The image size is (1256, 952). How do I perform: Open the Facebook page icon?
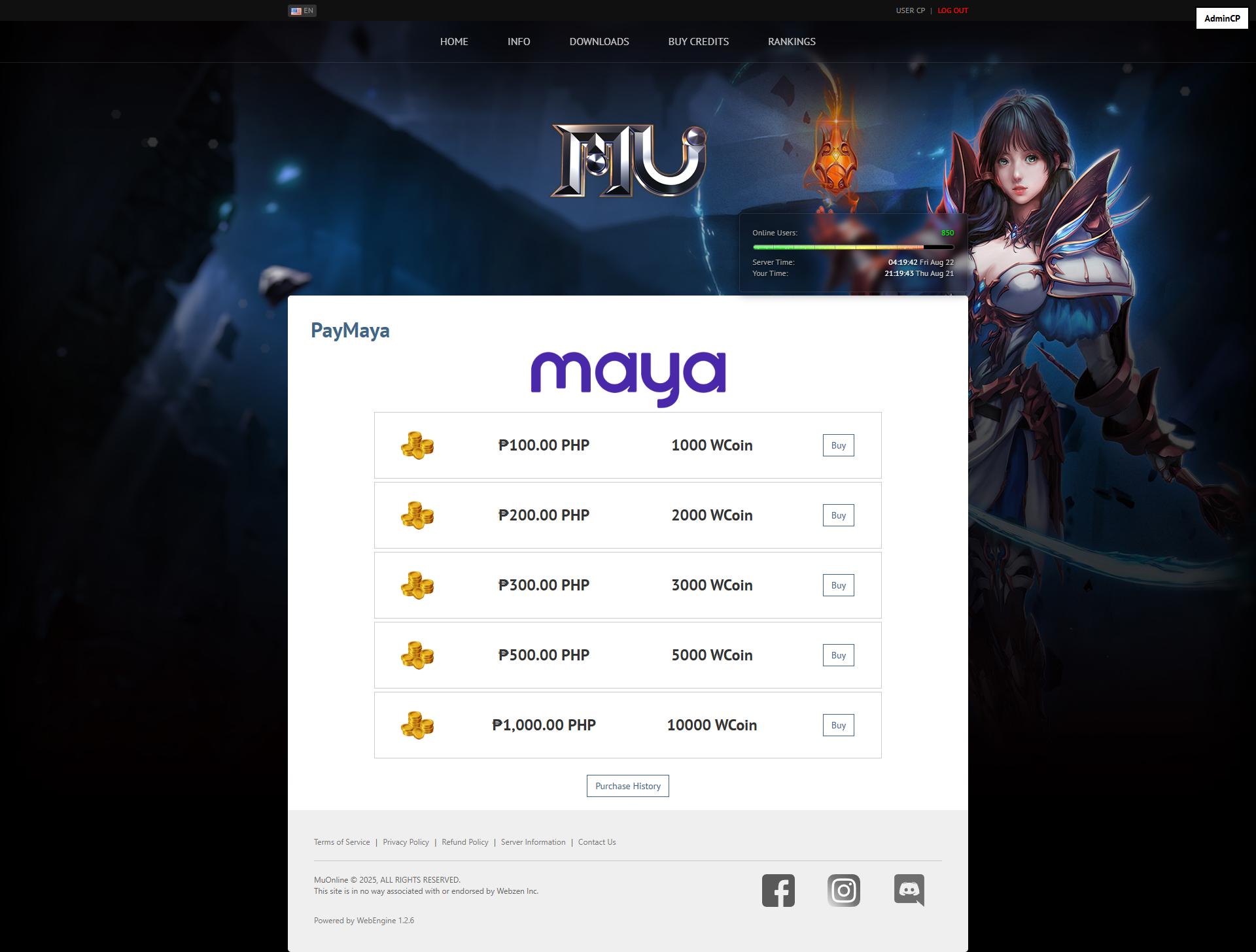click(778, 890)
